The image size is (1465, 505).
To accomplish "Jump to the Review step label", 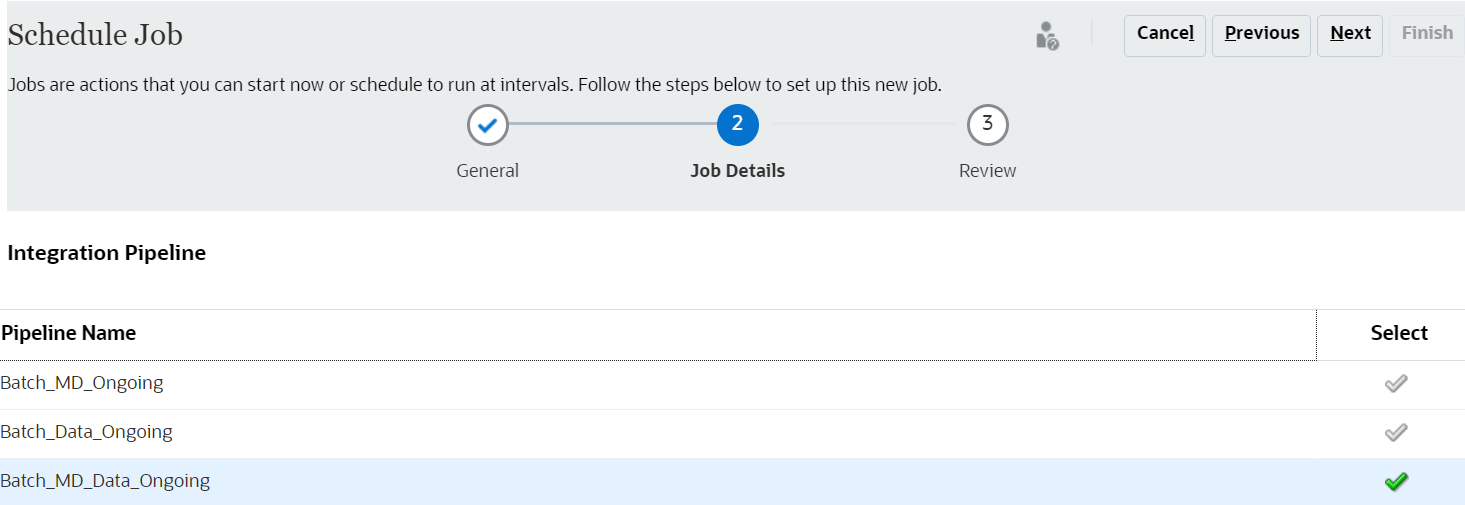I will (987, 171).
